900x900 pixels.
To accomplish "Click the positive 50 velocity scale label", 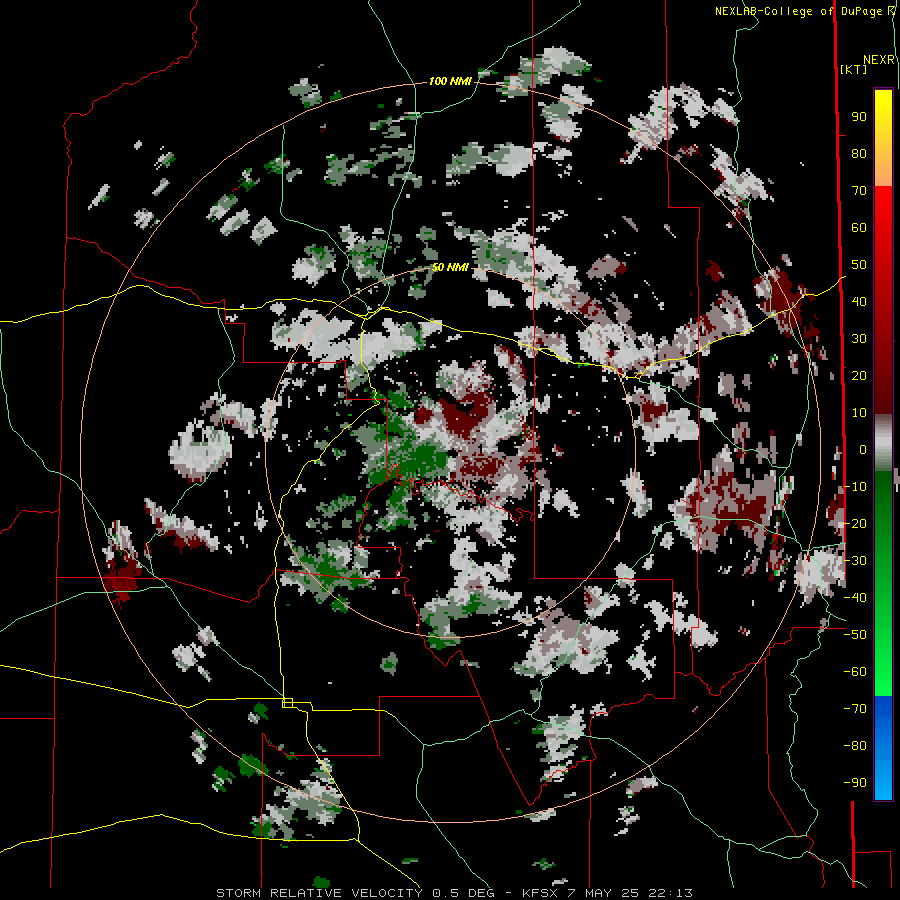I will click(x=859, y=265).
